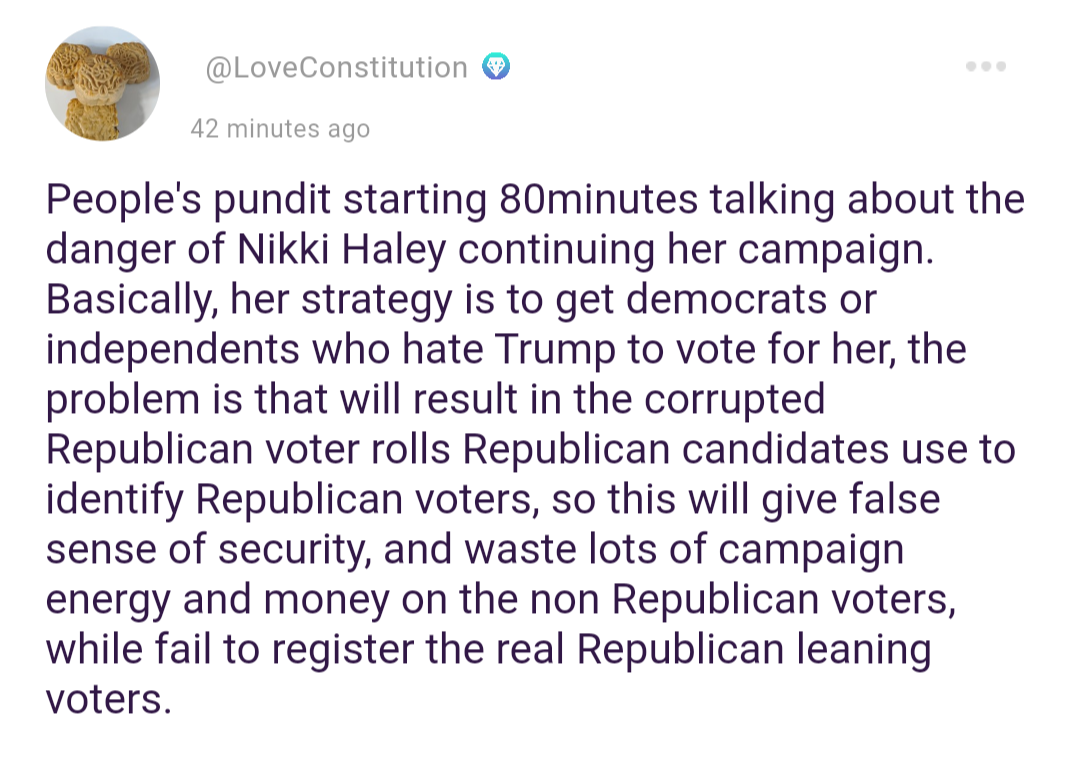Click the word 'Trump' in the post
Image resolution: width=1080 pixels, height=774 pixels.
point(554,350)
